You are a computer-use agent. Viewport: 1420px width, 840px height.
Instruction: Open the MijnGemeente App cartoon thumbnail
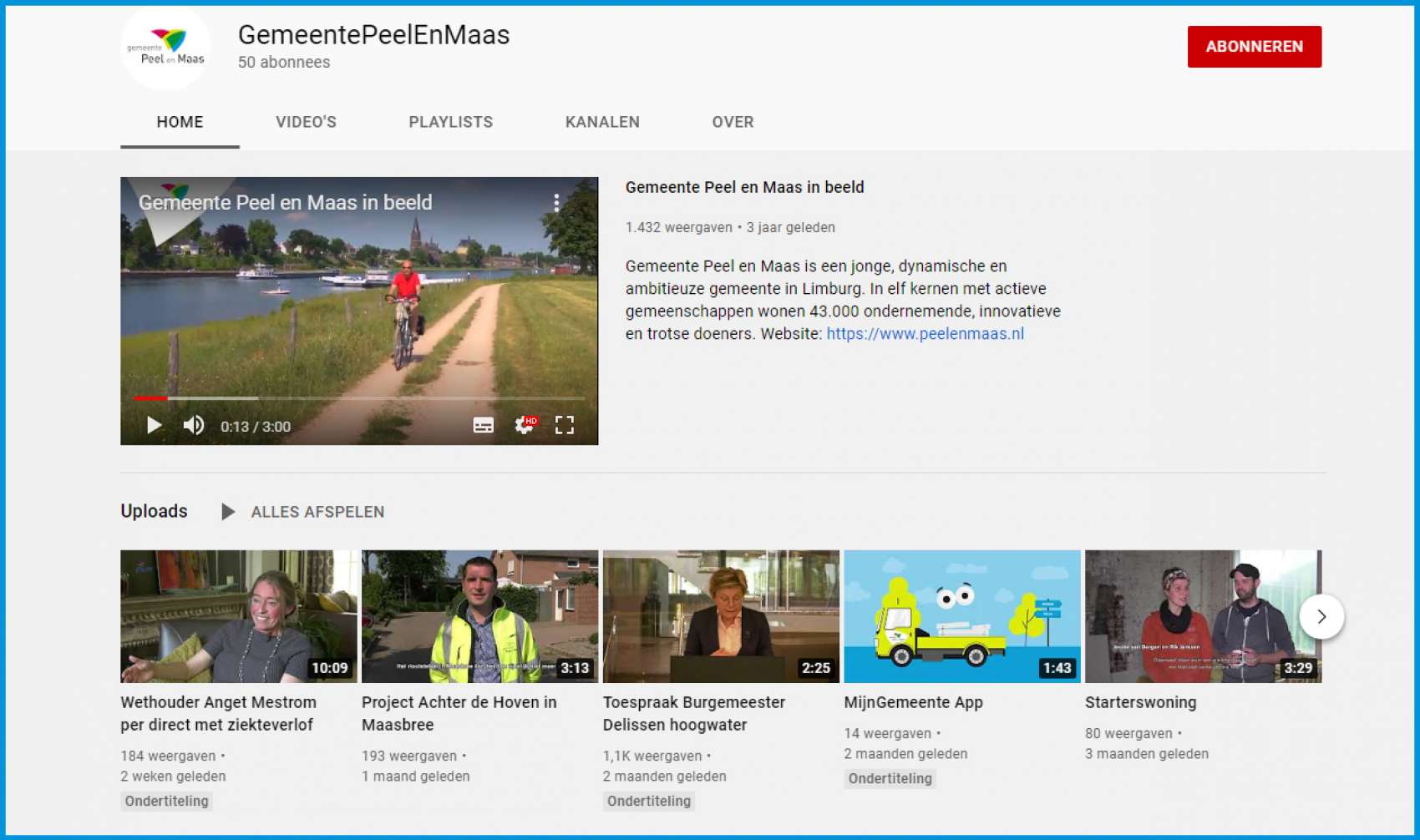[962, 616]
